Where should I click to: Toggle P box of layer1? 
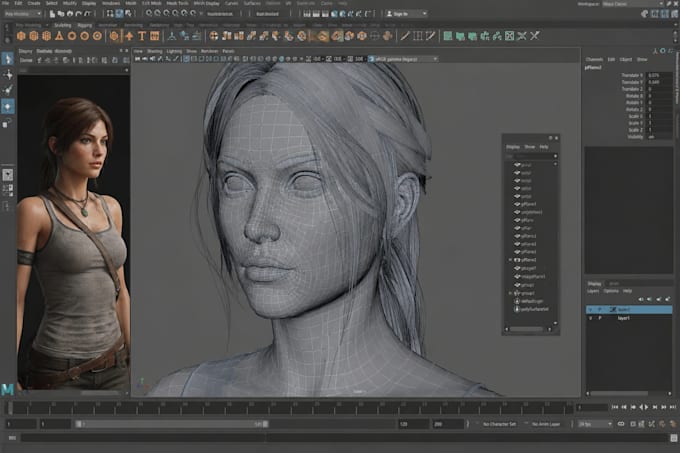pyautogui.click(x=600, y=318)
